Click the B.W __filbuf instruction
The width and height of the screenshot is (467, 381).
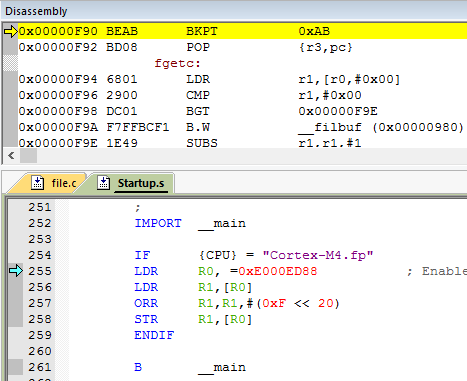[x=241, y=127]
